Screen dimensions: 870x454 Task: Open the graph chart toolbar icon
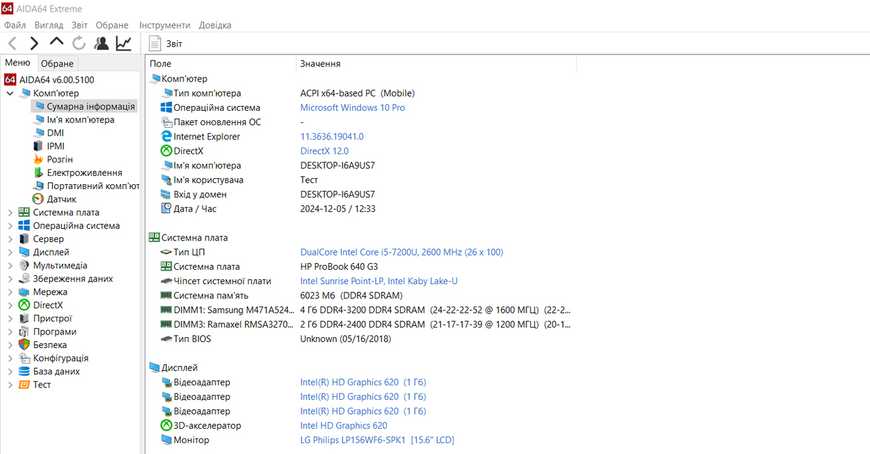[124, 43]
